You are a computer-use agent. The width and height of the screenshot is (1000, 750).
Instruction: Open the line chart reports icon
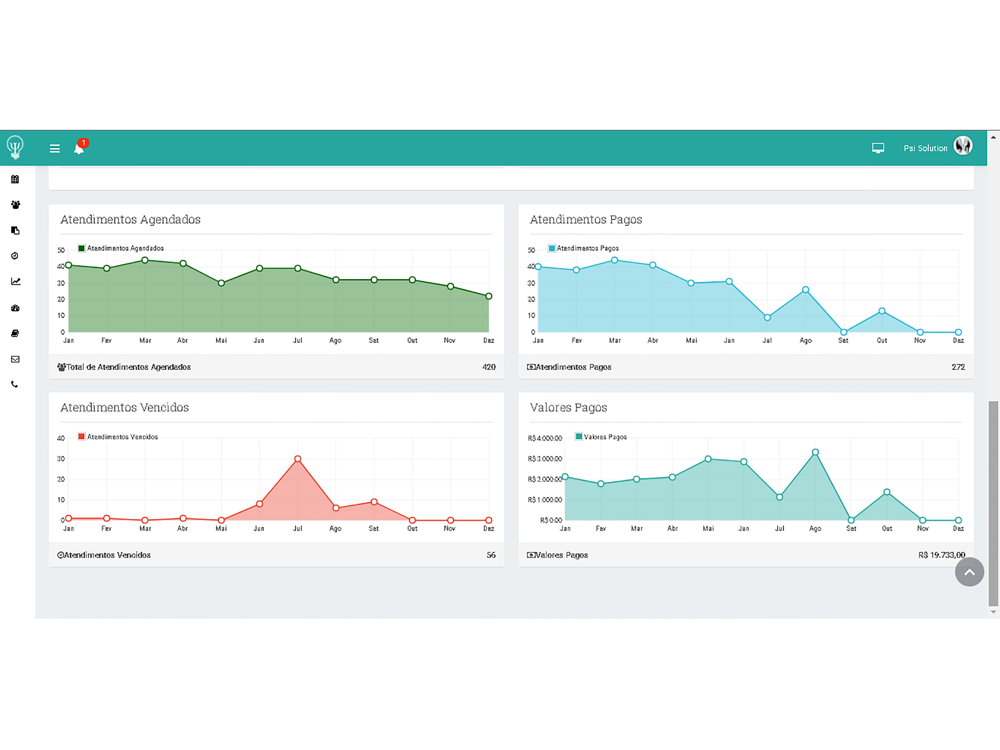click(x=15, y=281)
